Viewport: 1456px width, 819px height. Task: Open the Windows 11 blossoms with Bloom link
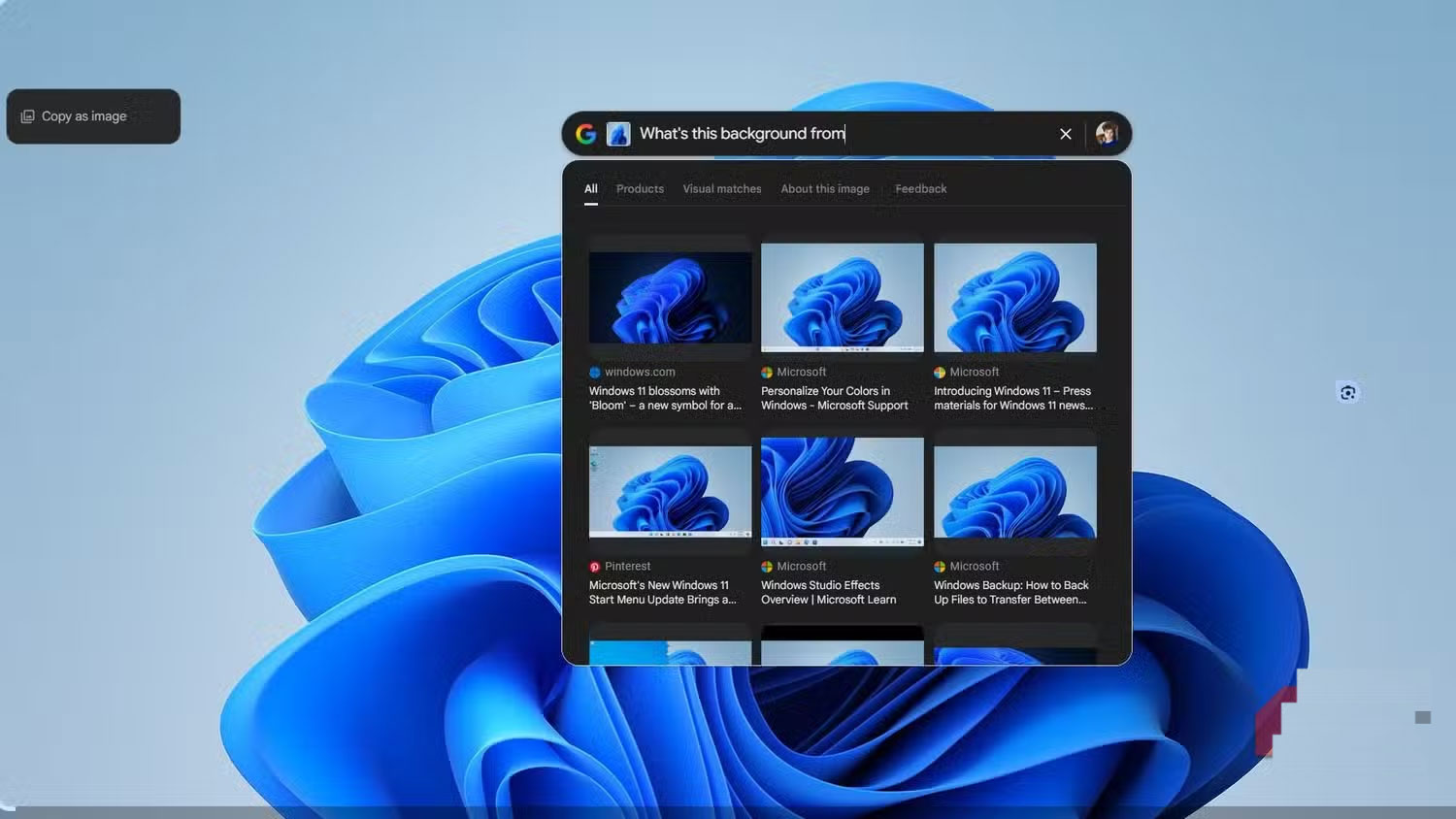pos(664,398)
